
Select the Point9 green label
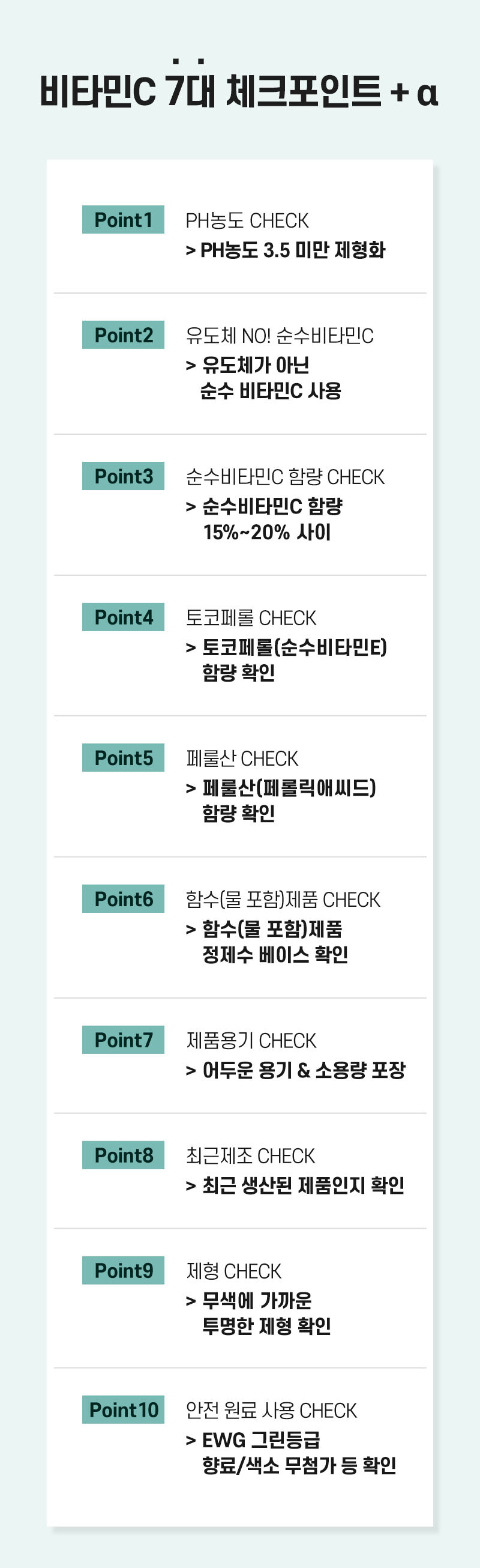123,1270
